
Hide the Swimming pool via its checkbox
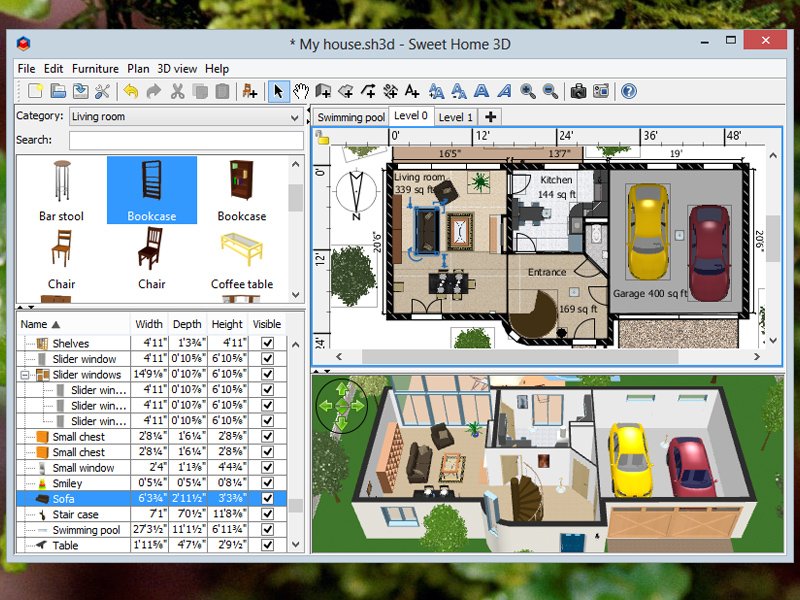tap(267, 530)
